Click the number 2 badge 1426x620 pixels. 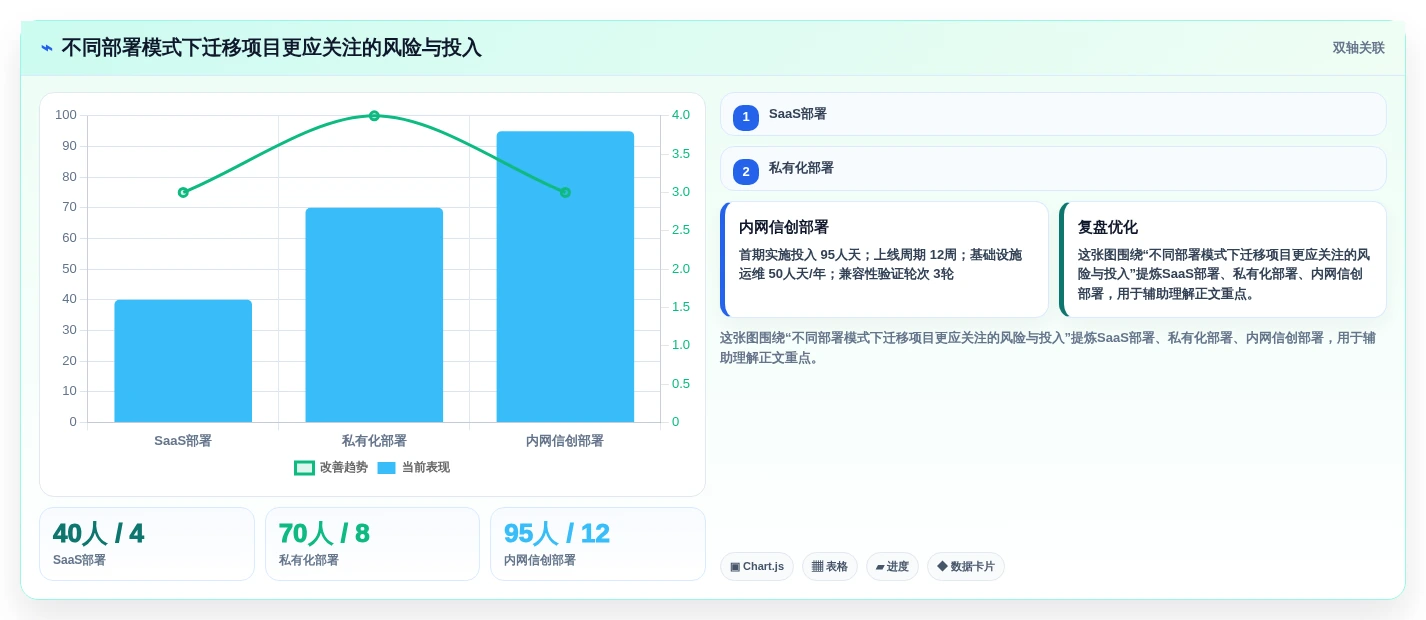[x=746, y=172]
